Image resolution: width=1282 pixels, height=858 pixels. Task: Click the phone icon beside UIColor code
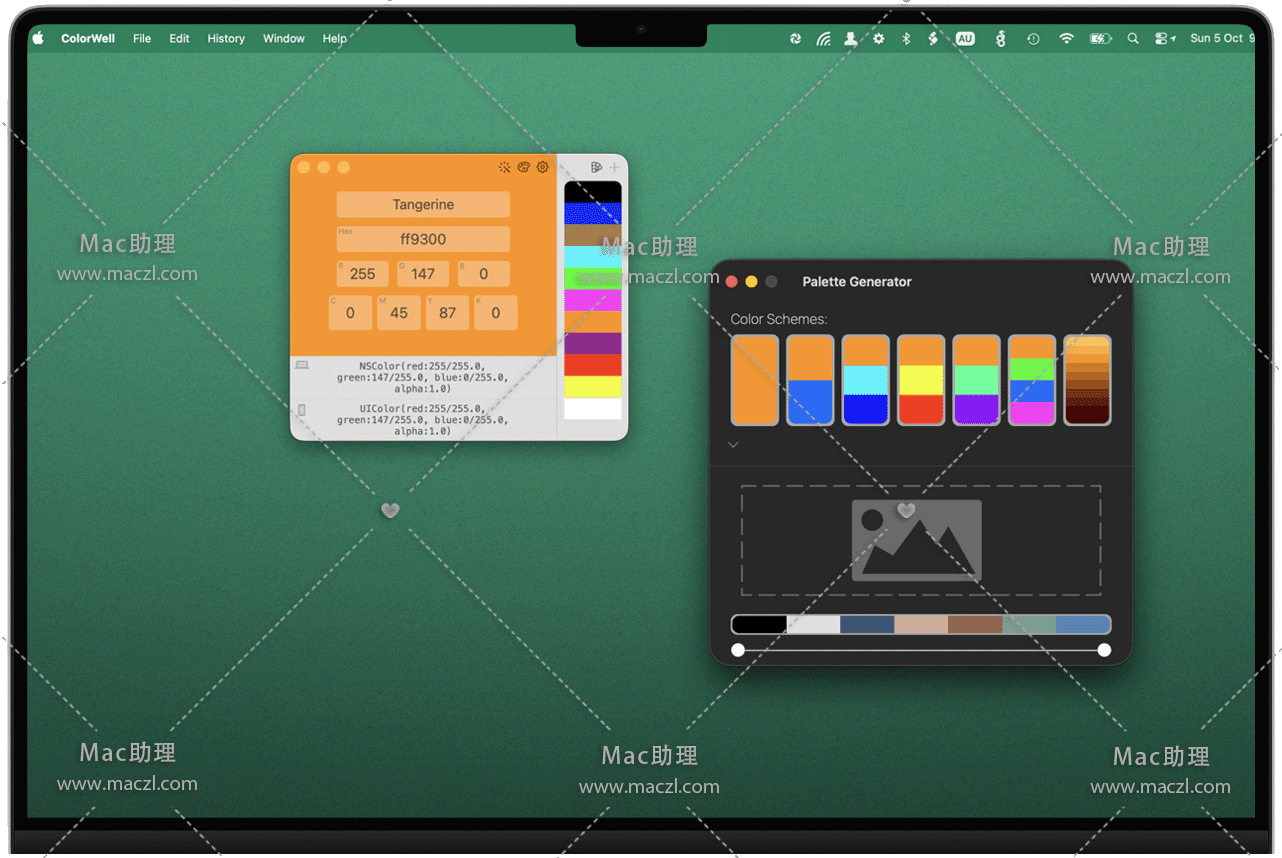[302, 409]
